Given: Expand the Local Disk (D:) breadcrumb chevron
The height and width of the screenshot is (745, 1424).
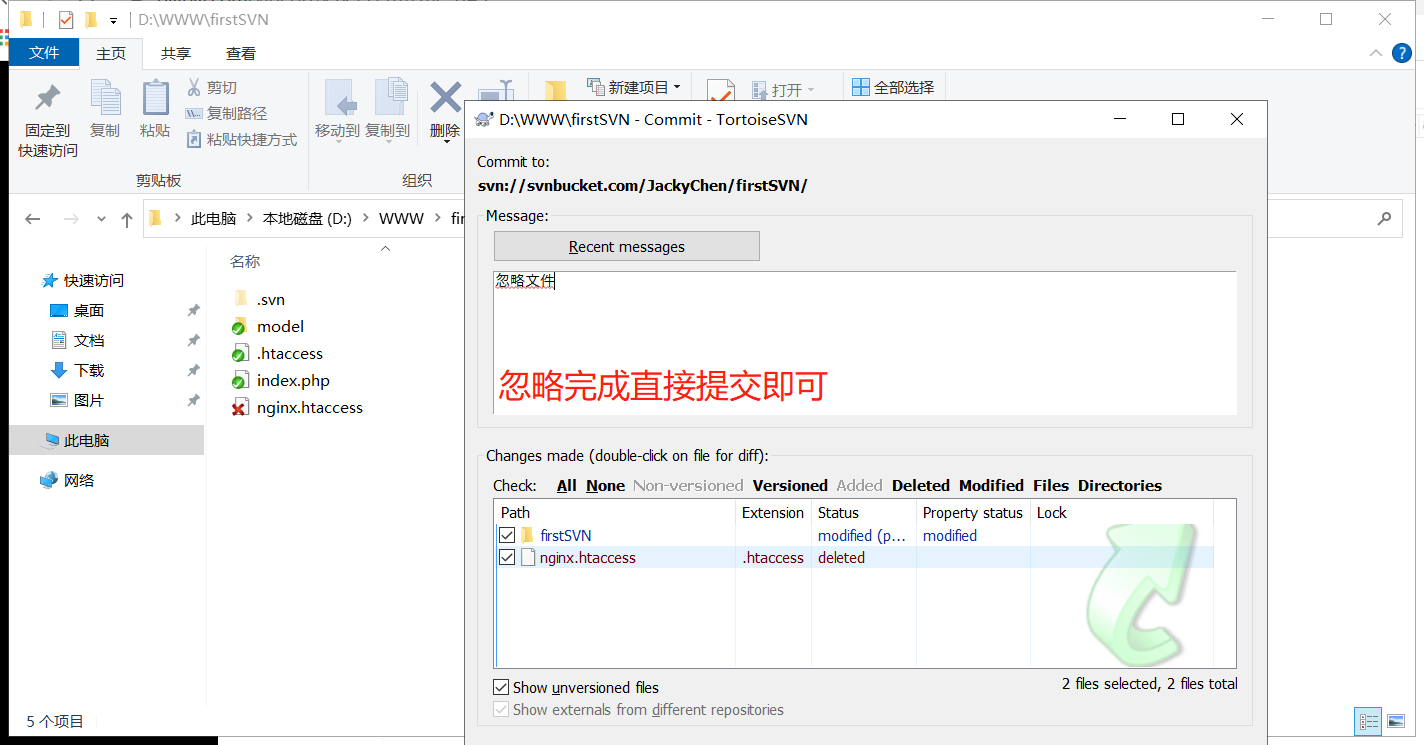Looking at the screenshot, I should (x=365, y=219).
